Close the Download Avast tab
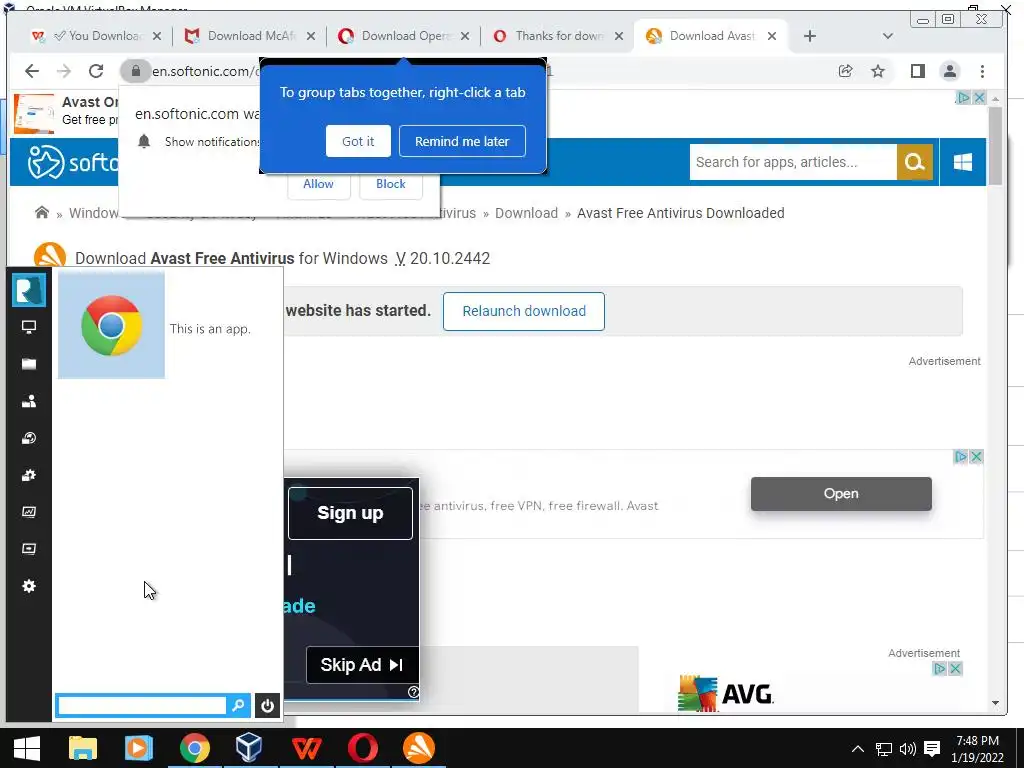 point(772,36)
